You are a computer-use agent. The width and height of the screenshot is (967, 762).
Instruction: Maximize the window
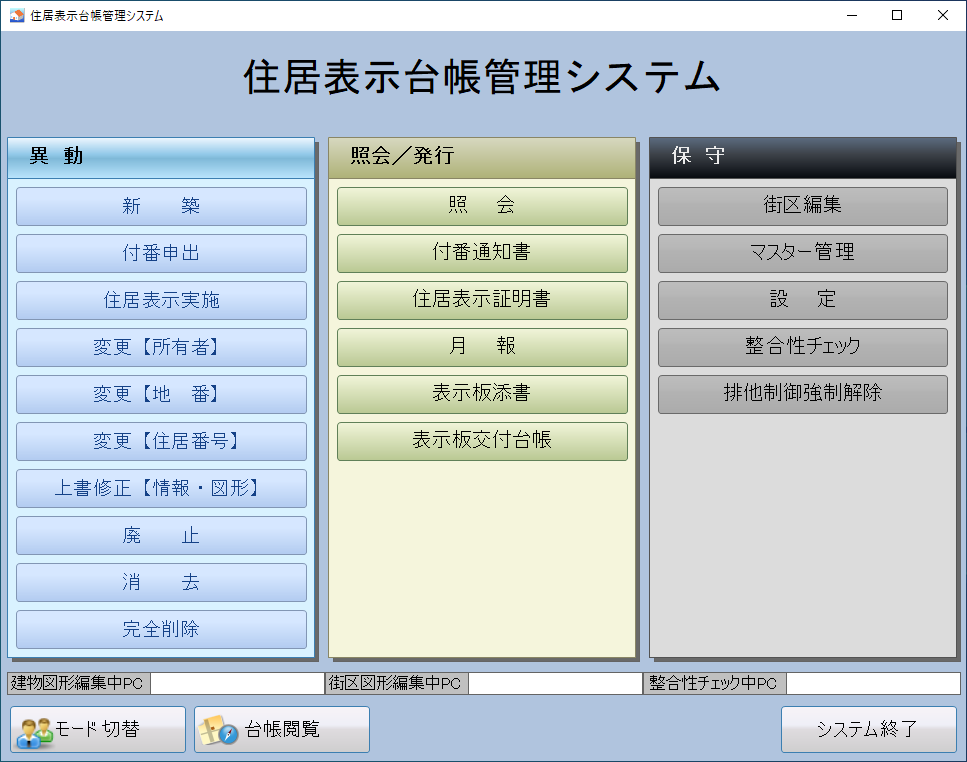(x=897, y=15)
